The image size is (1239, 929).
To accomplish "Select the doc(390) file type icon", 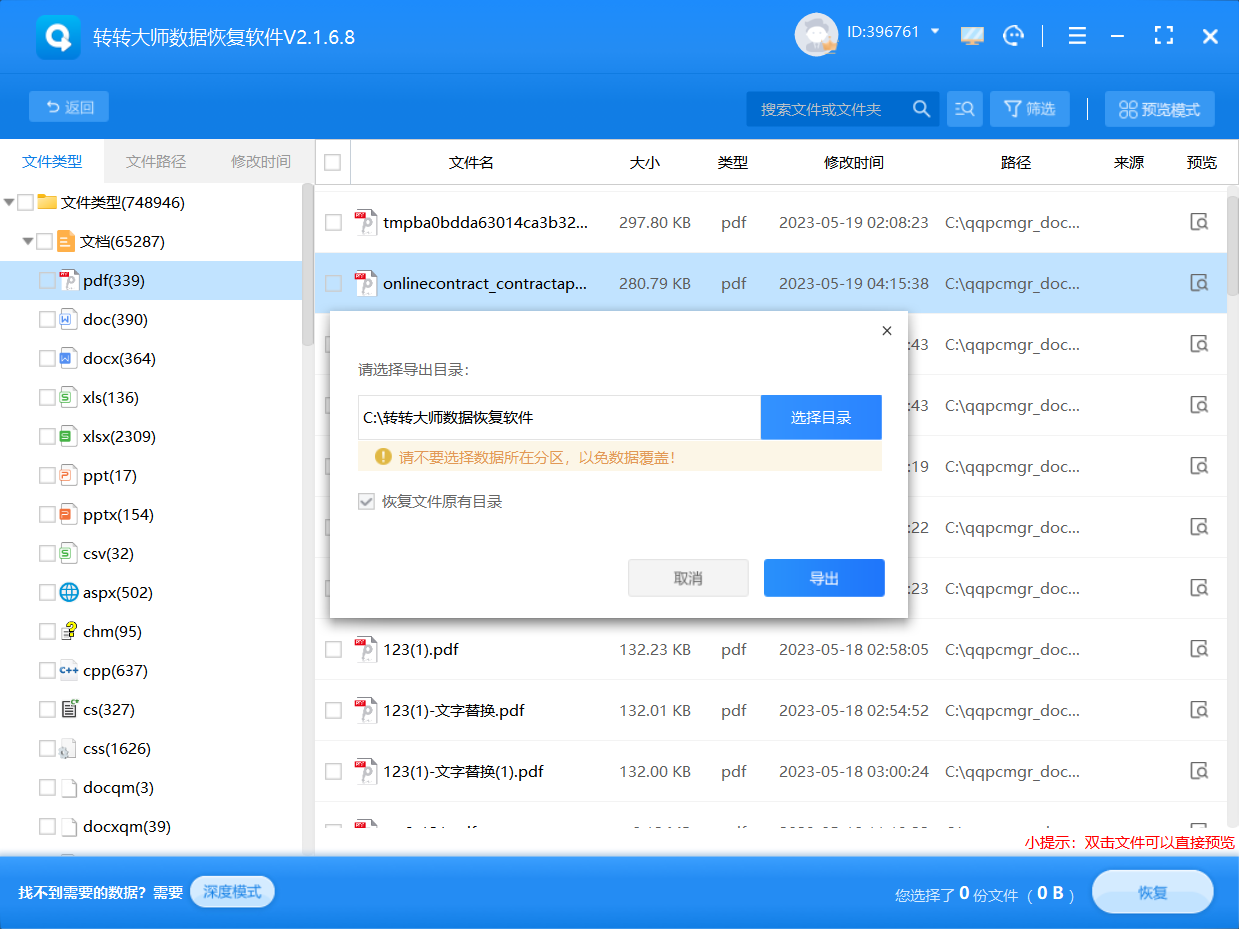I will coord(68,320).
